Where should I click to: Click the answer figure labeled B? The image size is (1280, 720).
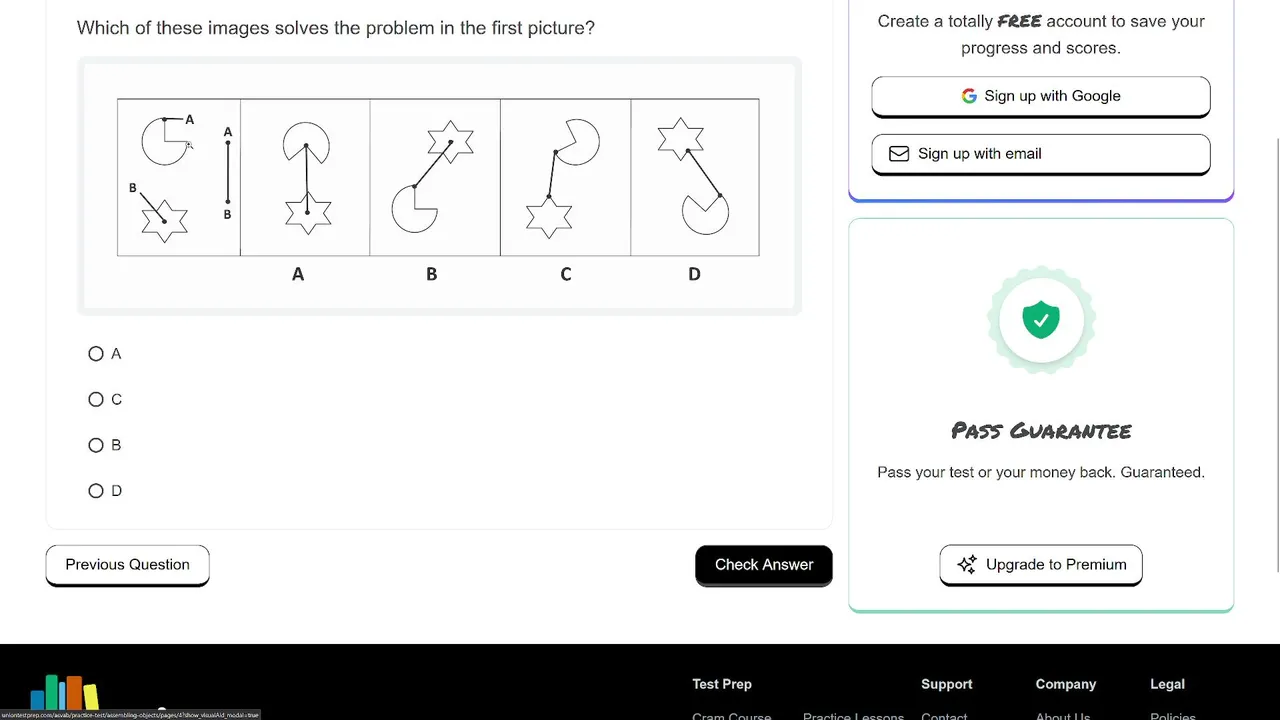point(435,178)
